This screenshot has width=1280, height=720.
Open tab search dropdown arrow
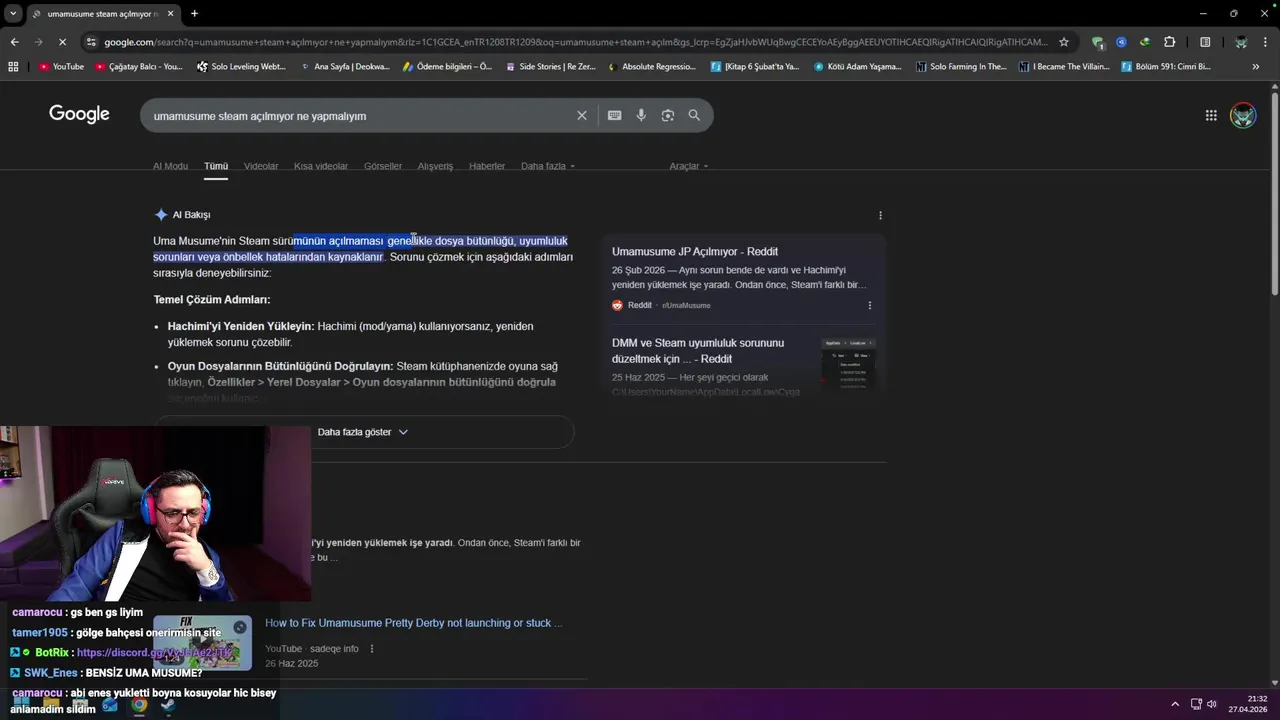(x=13, y=14)
